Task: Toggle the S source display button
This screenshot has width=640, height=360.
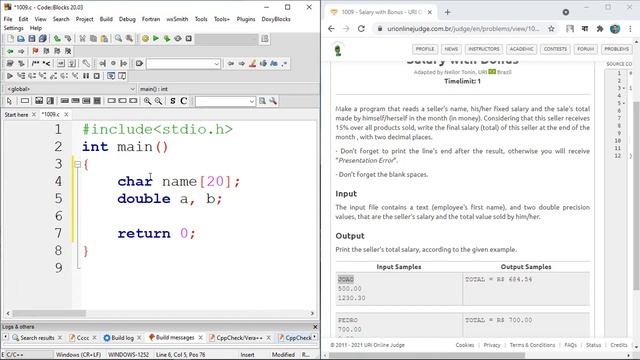Action: tap(173, 101)
